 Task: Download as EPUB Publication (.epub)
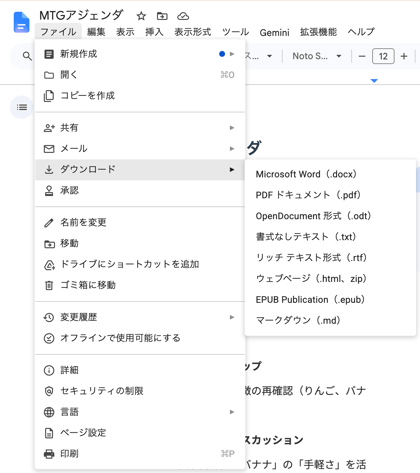coord(330,300)
